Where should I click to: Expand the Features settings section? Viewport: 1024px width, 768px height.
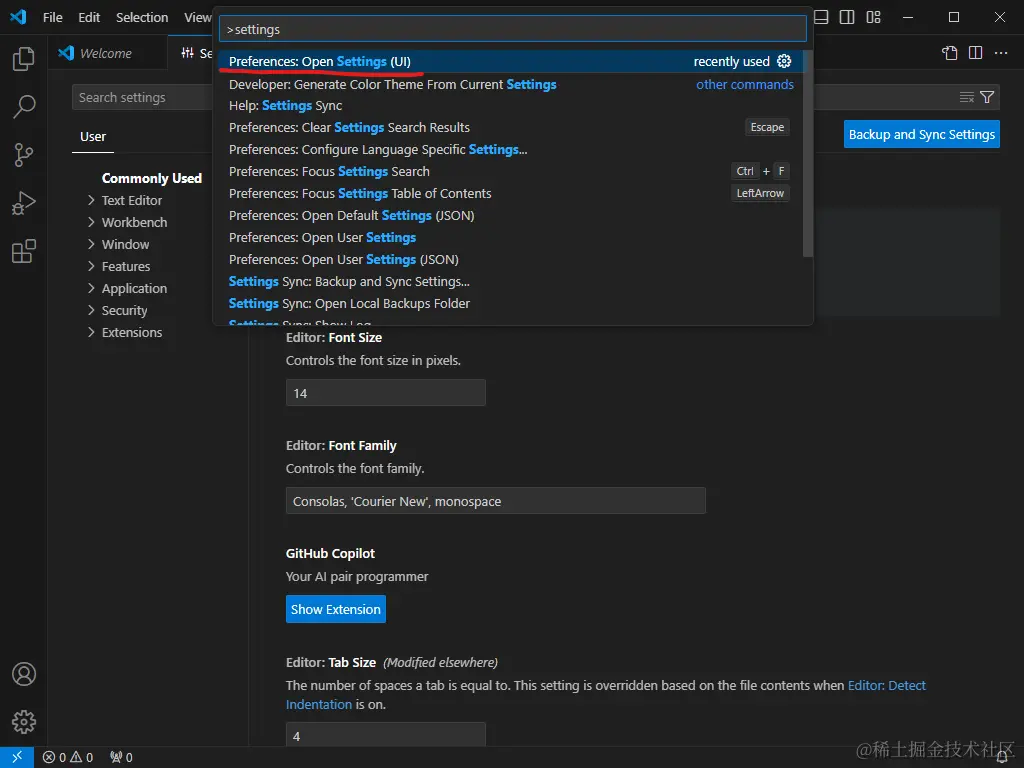(125, 266)
